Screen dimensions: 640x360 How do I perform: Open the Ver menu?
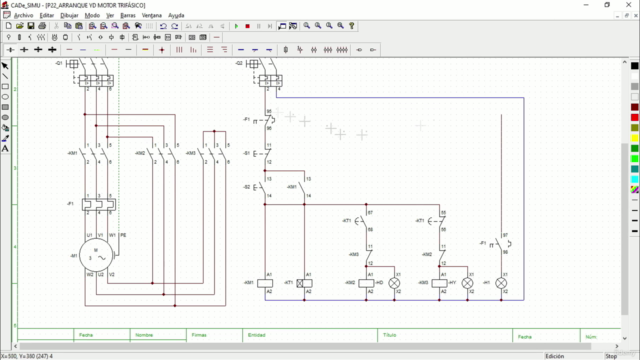coord(110,16)
